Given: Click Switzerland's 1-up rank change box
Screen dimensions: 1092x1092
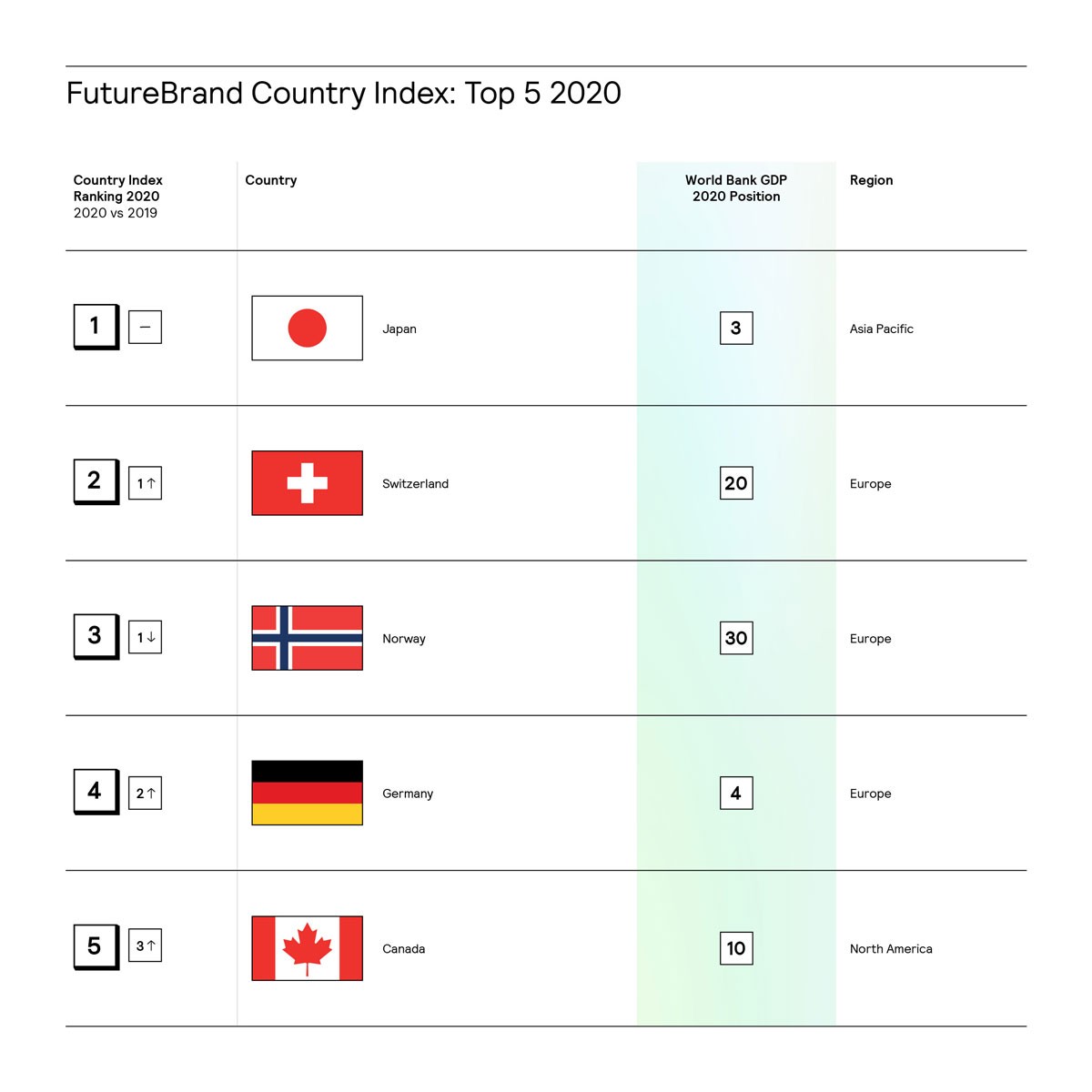Looking at the screenshot, I should click(146, 483).
